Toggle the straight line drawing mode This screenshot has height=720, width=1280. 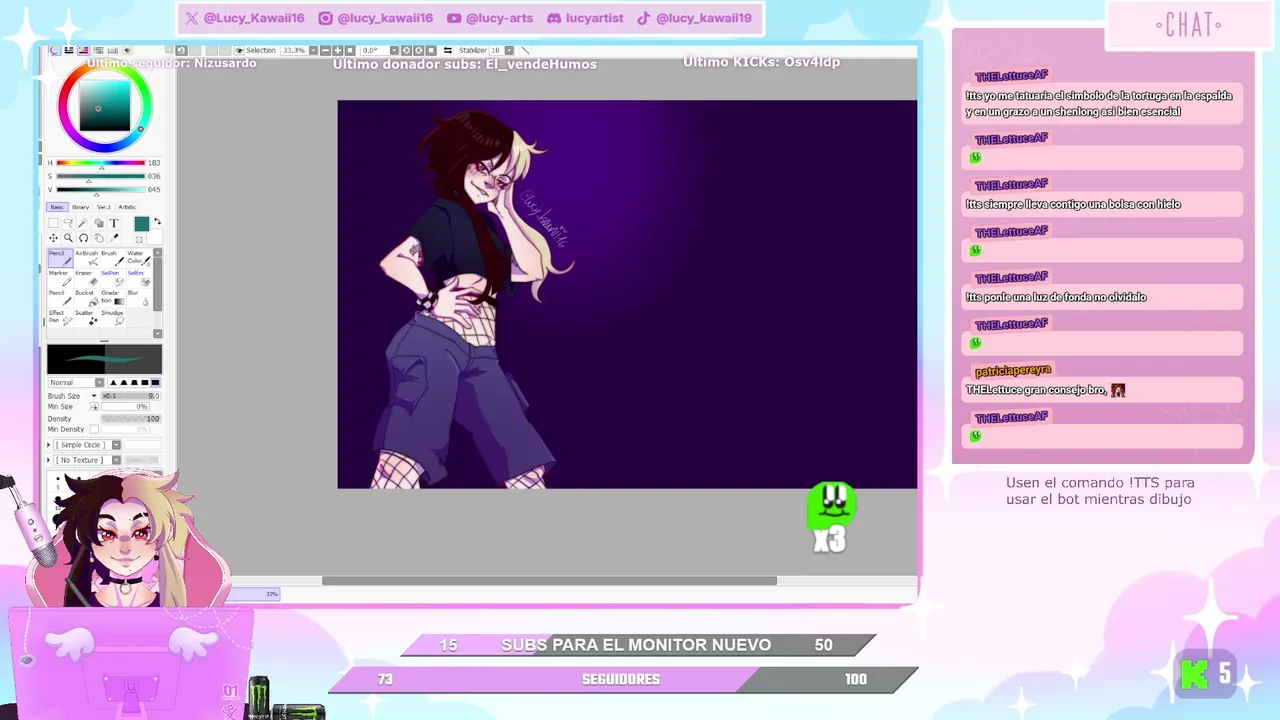point(524,50)
